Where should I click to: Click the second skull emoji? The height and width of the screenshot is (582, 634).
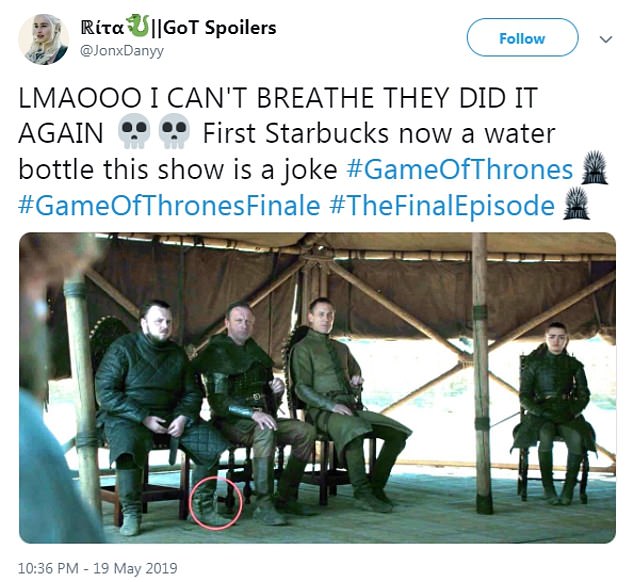(x=174, y=132)
